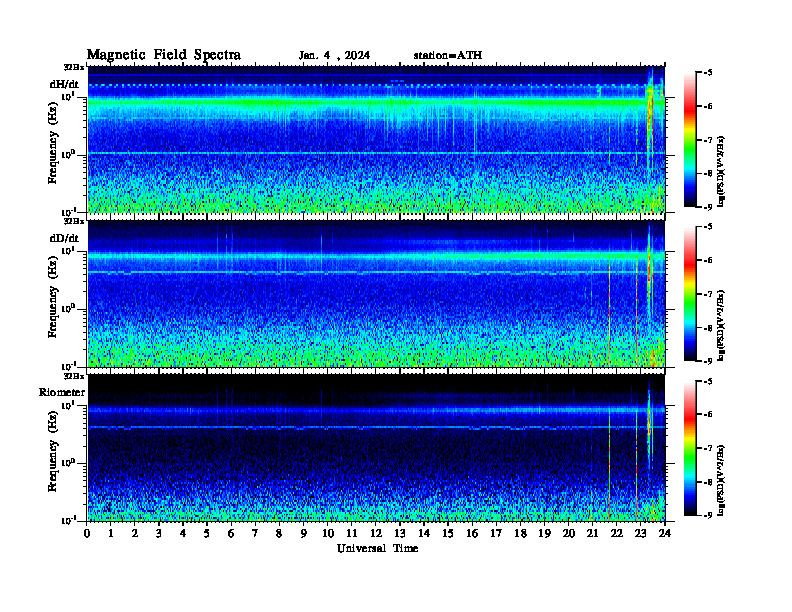Click the '-6' value on dD/dt color bar
The height and width of the screenshot is (612, 792).
click(x=708, y=261)
